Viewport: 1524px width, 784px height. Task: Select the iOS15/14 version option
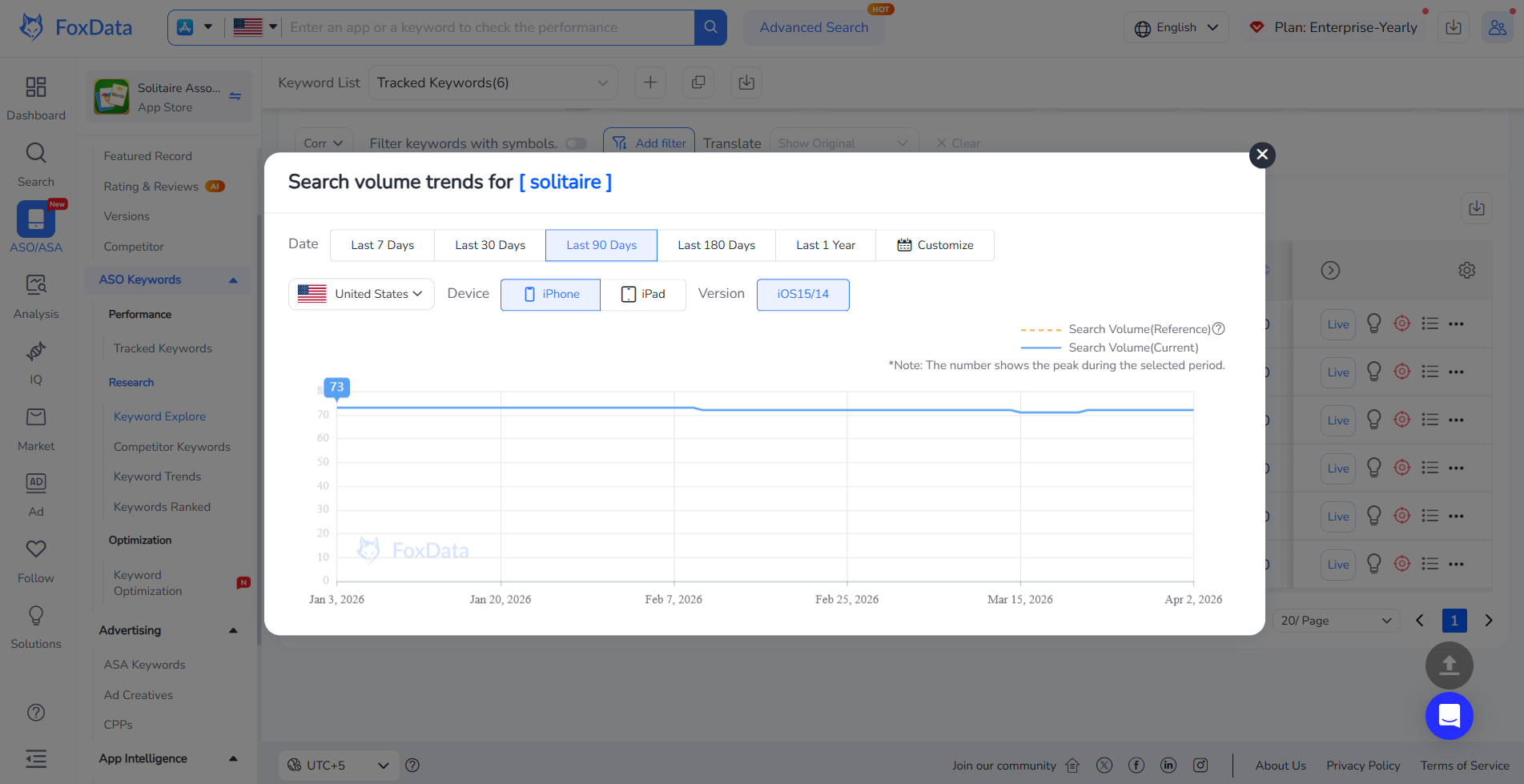802,294
